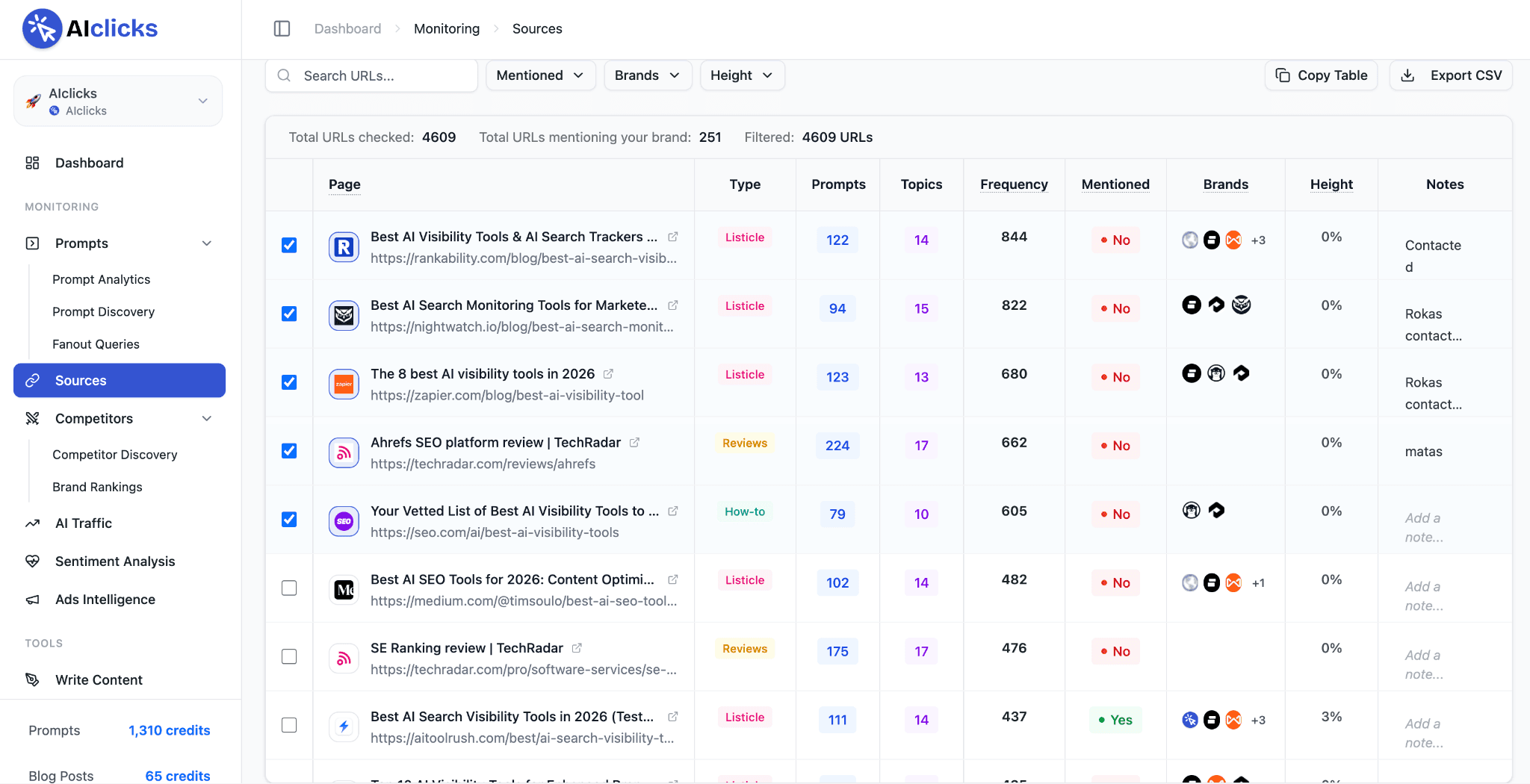Check the aitoolrush row checkbox

click(x=289, y=726)
